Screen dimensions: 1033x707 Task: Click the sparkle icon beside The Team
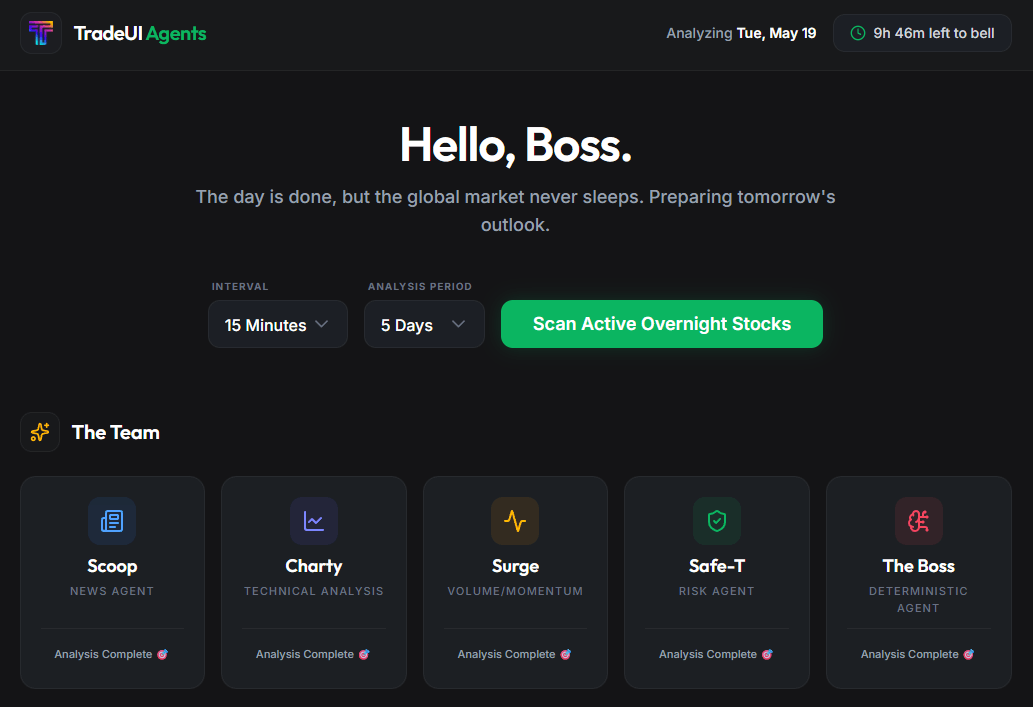click(40, 432)
